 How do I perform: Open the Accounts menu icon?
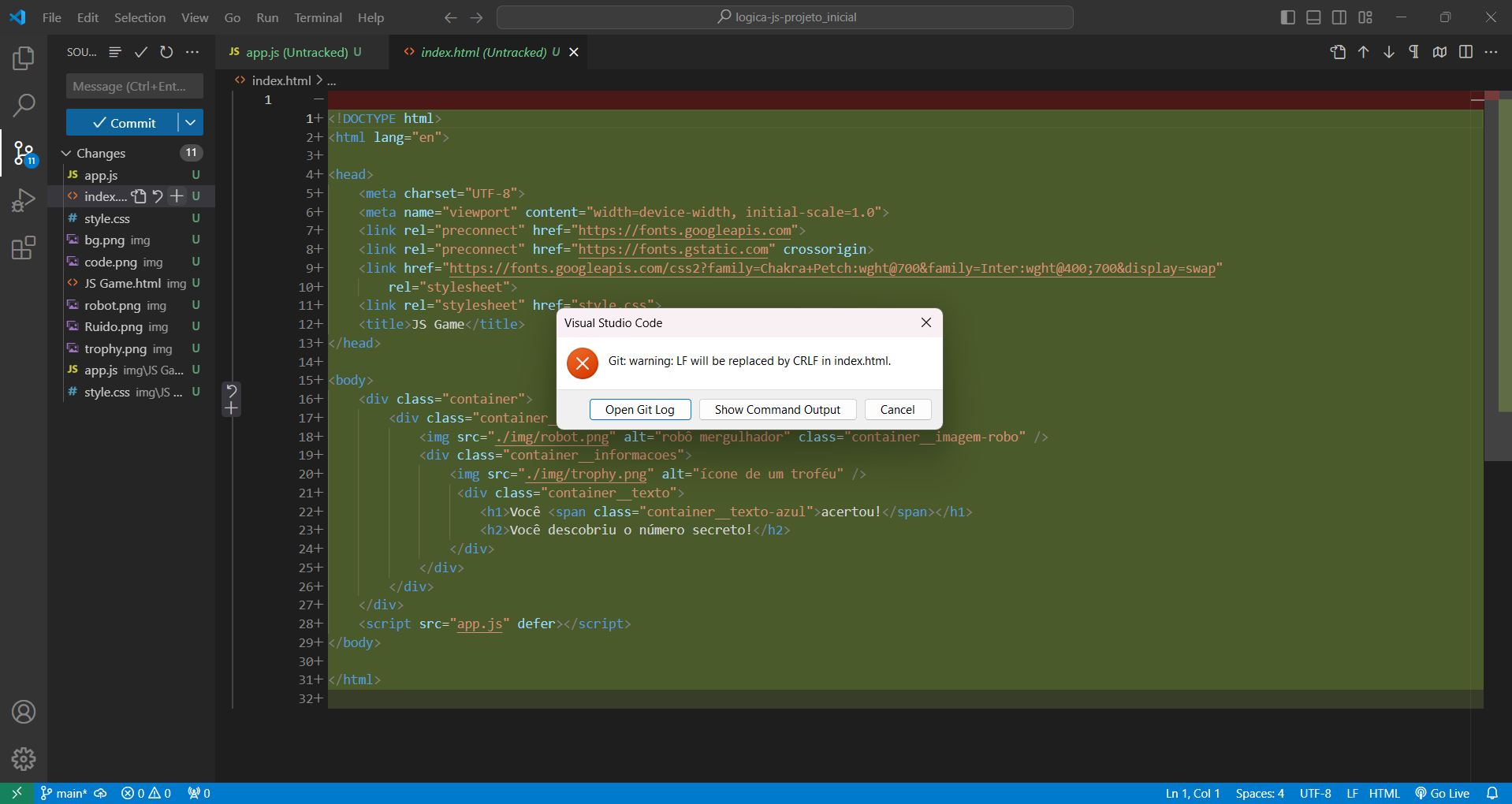pos(24,712)
